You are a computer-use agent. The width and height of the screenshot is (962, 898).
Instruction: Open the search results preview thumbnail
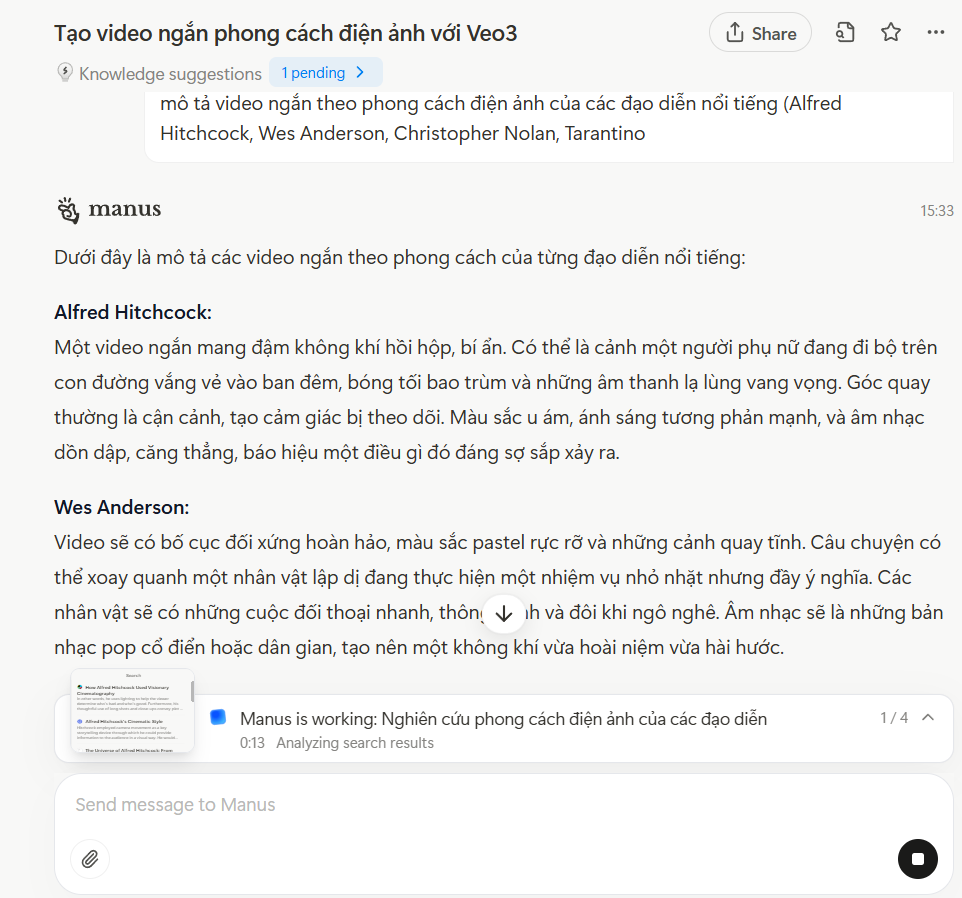[133, 710]
